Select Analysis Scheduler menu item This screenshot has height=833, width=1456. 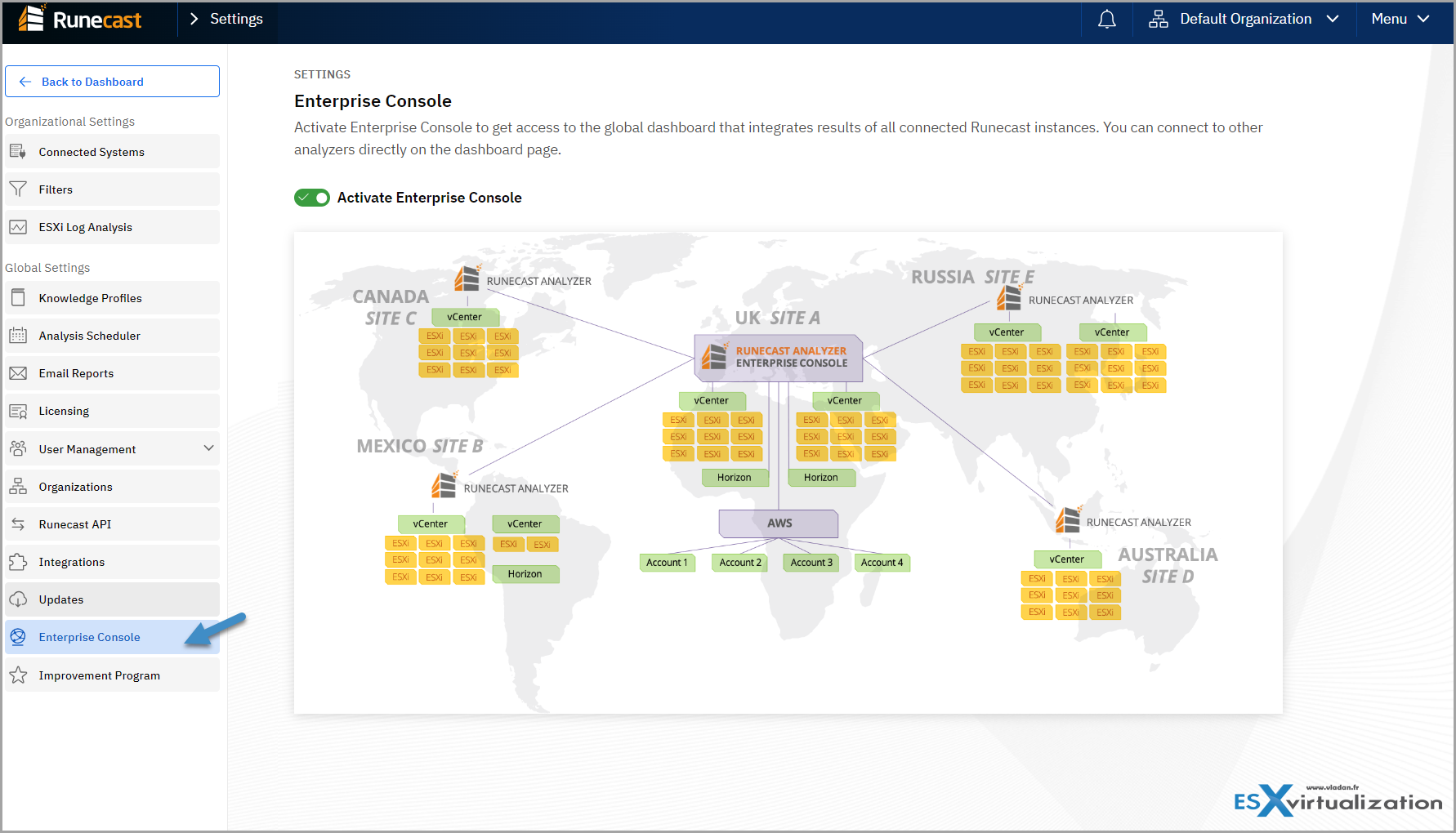(x=112, y=336)
